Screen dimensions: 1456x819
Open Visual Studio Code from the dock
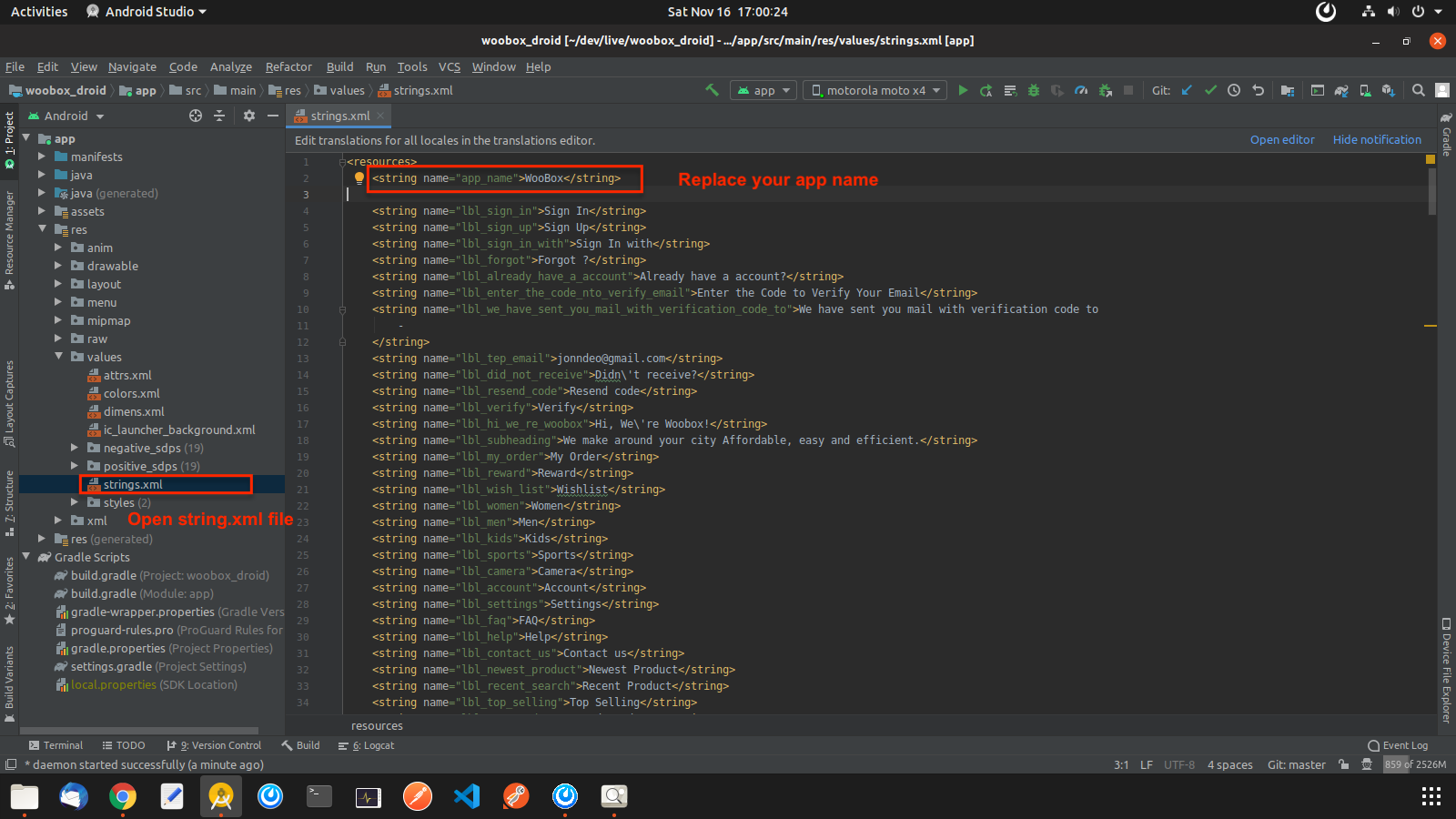(467, 796)
